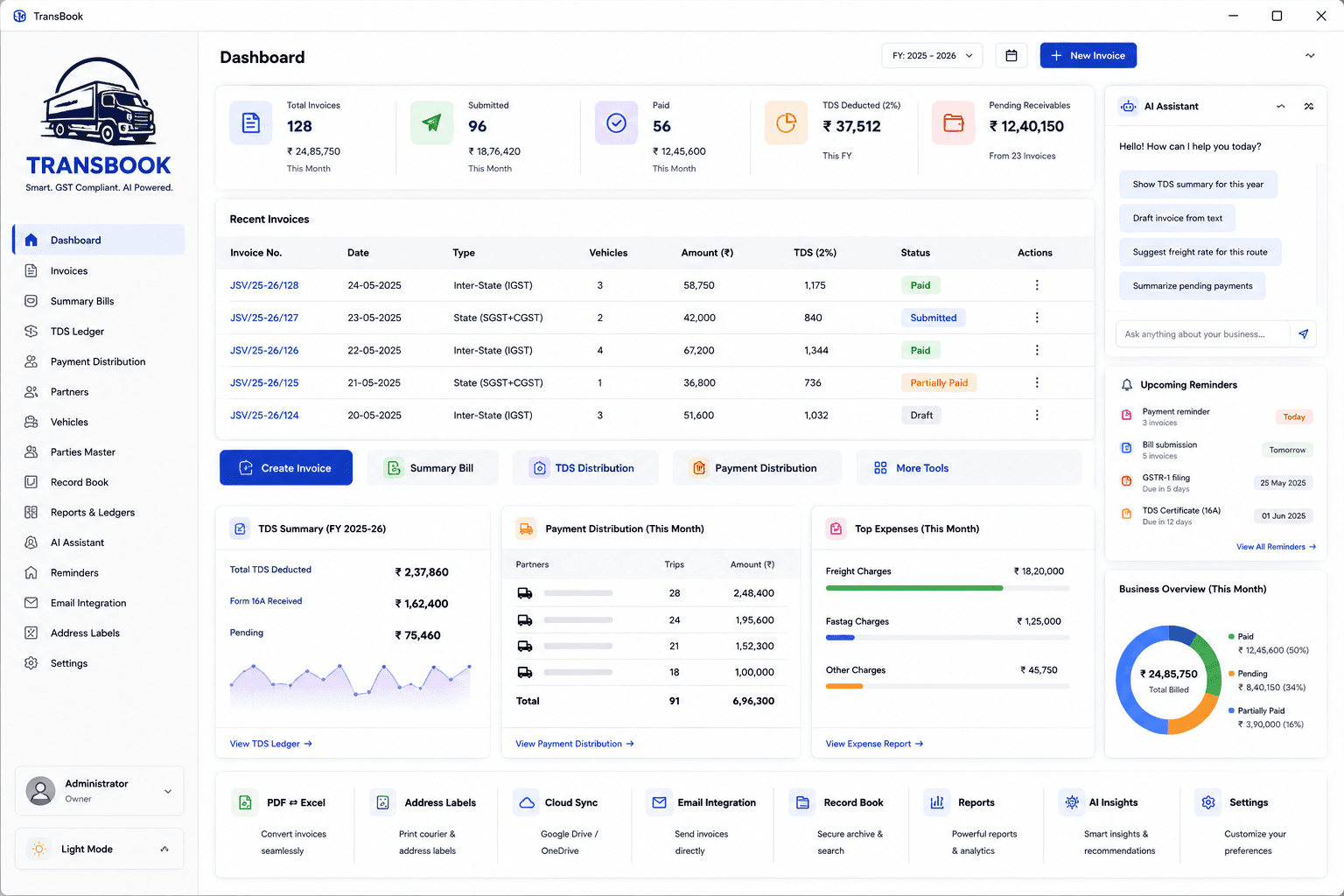This screenshot has height=896, width=1344.
Task: Click the Cloud Sync icon
Action: (x=527, y=802)
